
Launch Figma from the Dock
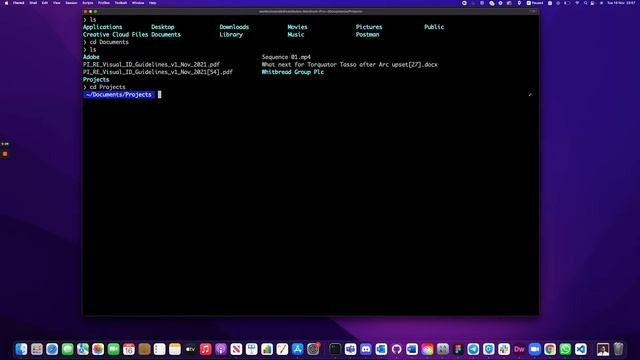click(x=458, y=349)
